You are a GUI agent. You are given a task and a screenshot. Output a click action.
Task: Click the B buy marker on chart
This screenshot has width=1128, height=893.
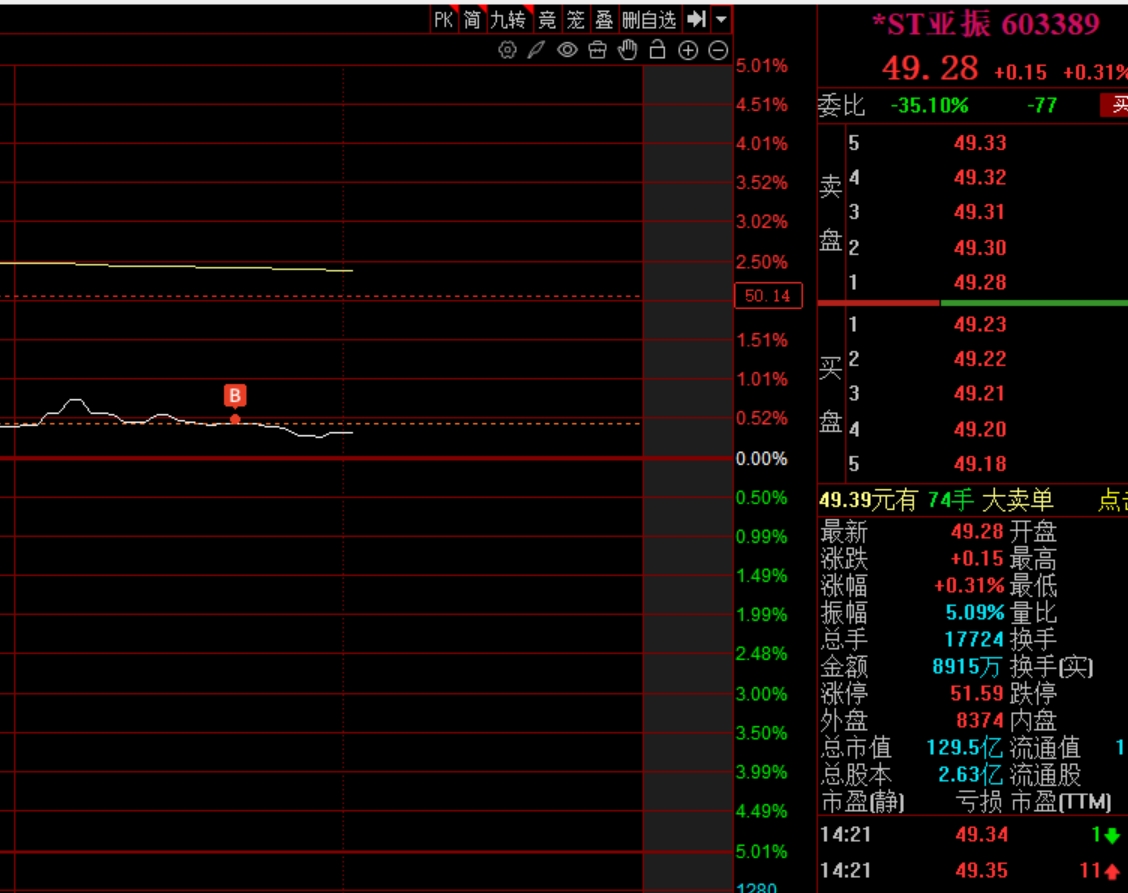click(235, 396)
